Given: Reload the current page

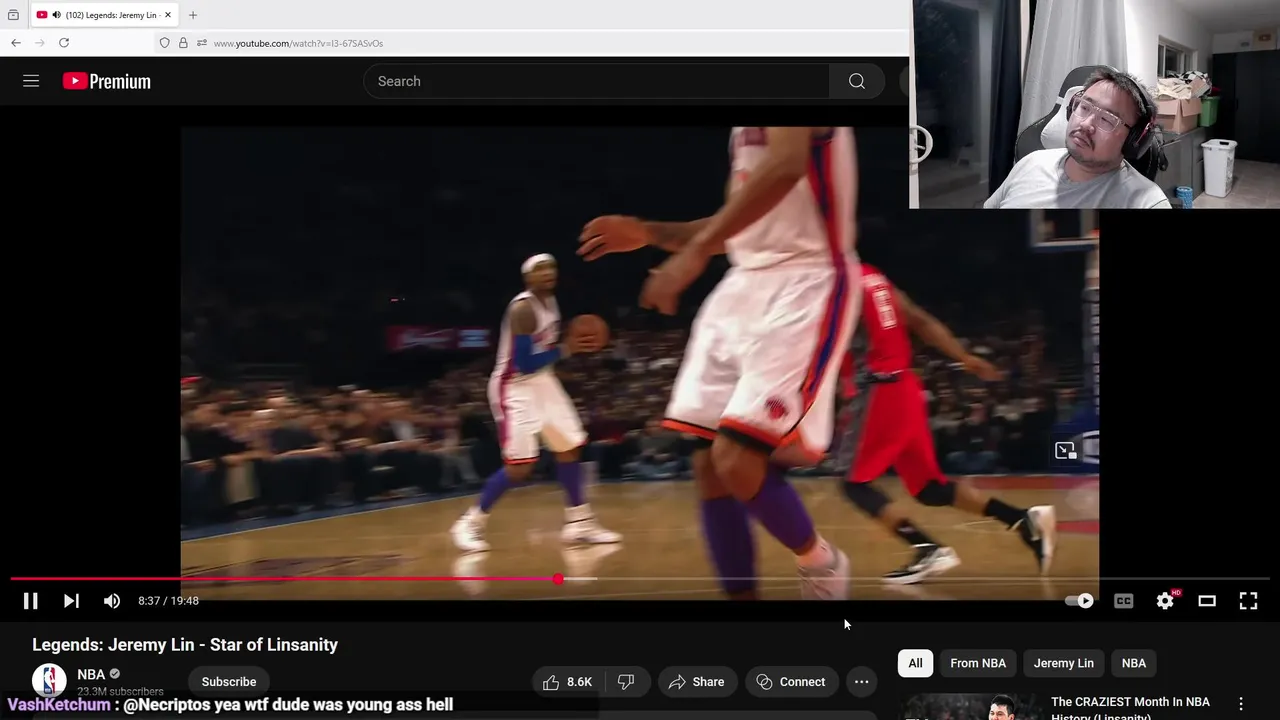Looking at the screenshot, I should (x=64, y=43).
